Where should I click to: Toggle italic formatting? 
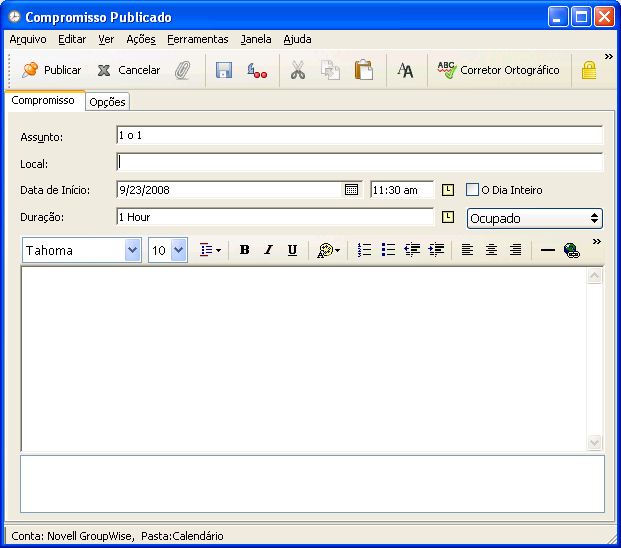point(269,250)
